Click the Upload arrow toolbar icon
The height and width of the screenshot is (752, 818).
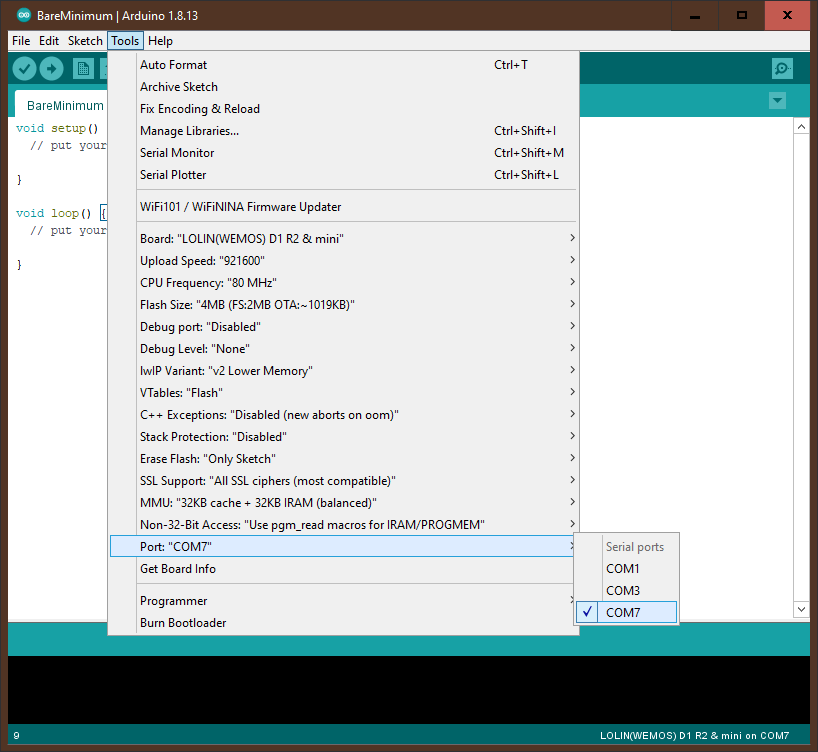pyautogui.click(x=51, y=68)
